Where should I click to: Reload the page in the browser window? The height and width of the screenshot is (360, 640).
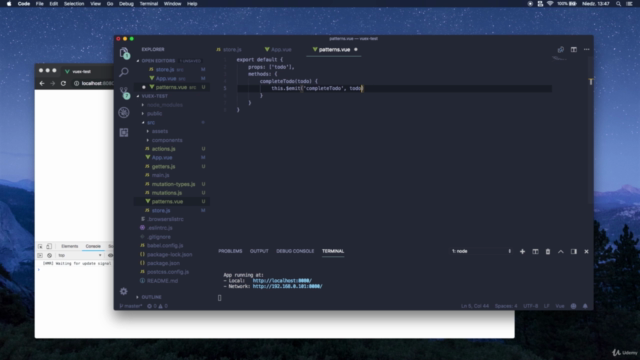[x=63, y=83]
